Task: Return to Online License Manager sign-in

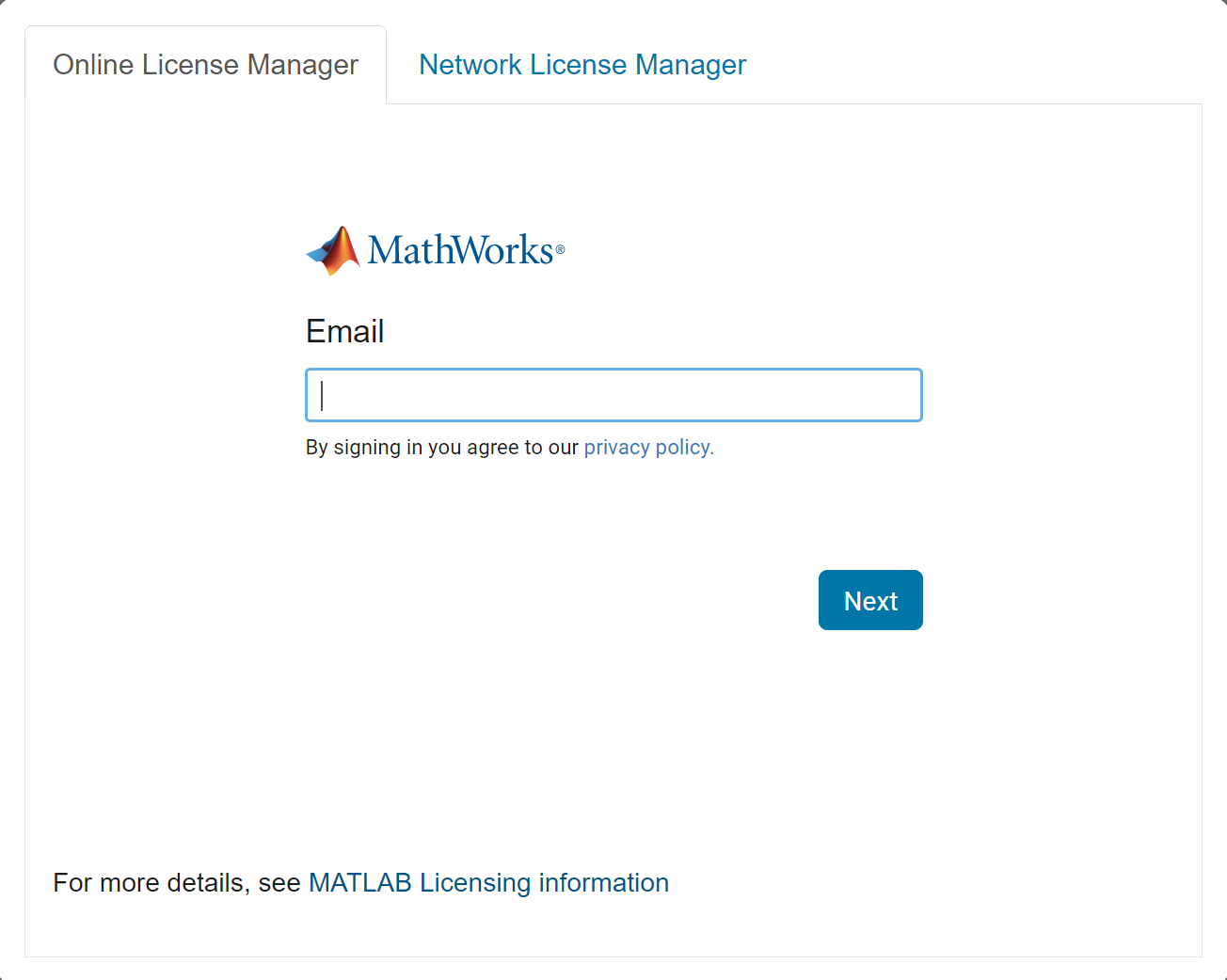Action: 205,64
